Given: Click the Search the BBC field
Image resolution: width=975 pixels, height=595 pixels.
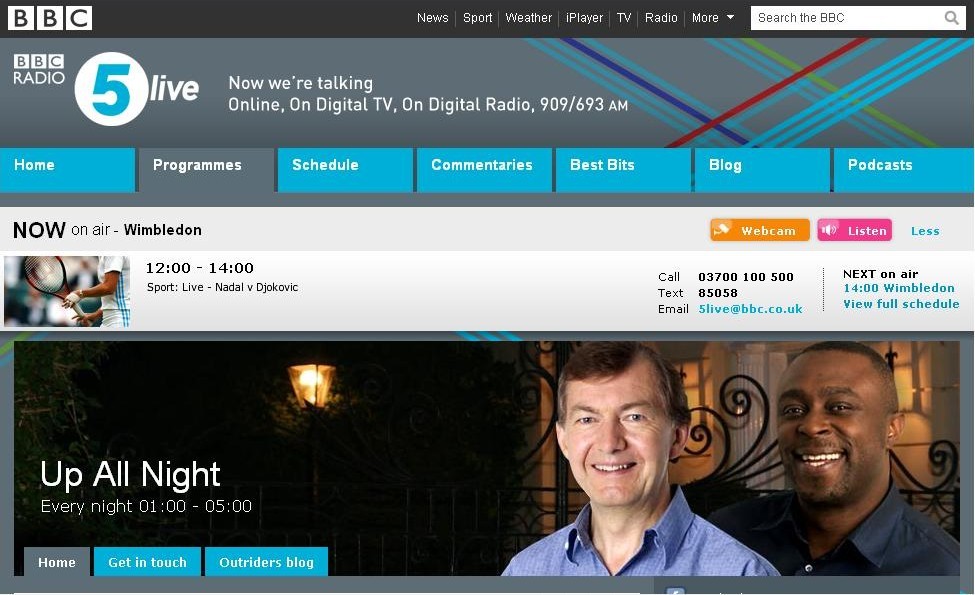Looking at the screenshot, I should 845,18.
